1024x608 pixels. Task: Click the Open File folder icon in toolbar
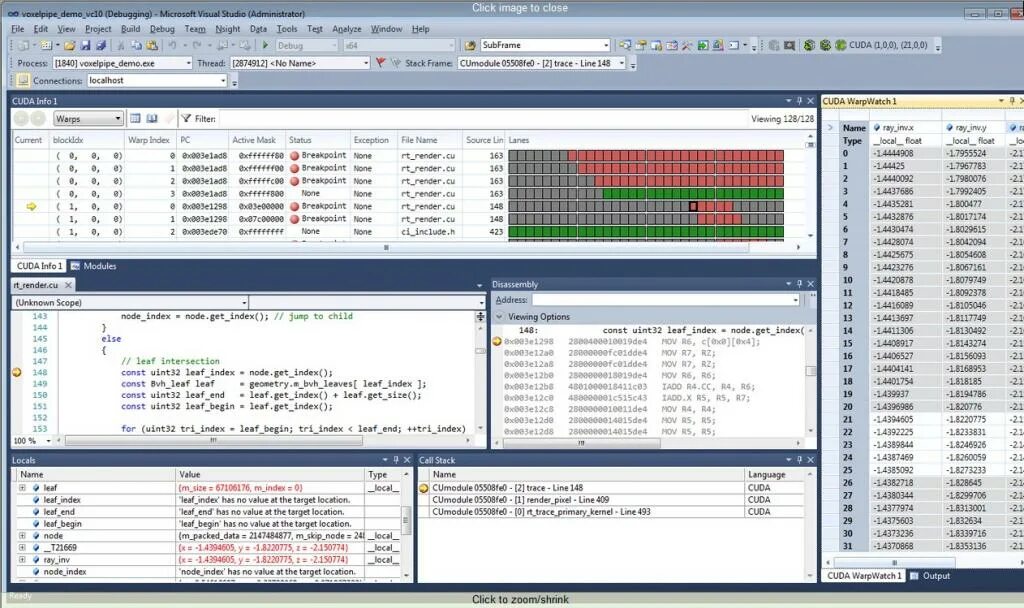(x=69, y=46)
